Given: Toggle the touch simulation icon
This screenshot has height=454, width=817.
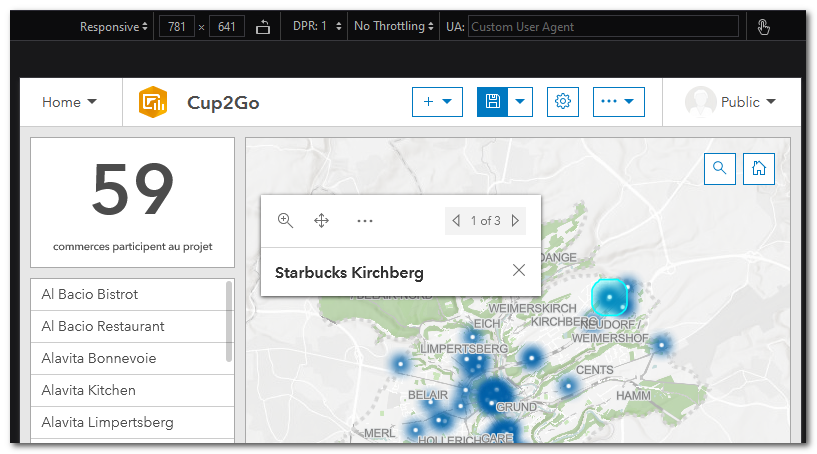Looking at the screenshot, I should click(x=764, y=27).
